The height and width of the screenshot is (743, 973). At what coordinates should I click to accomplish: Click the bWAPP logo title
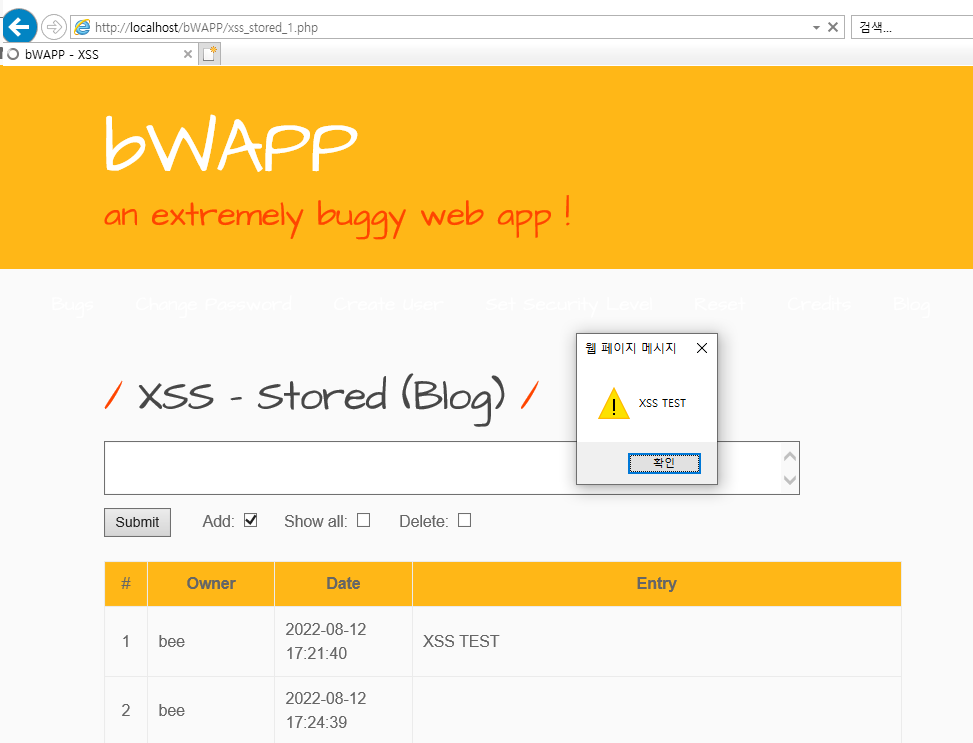click(231, 143)
